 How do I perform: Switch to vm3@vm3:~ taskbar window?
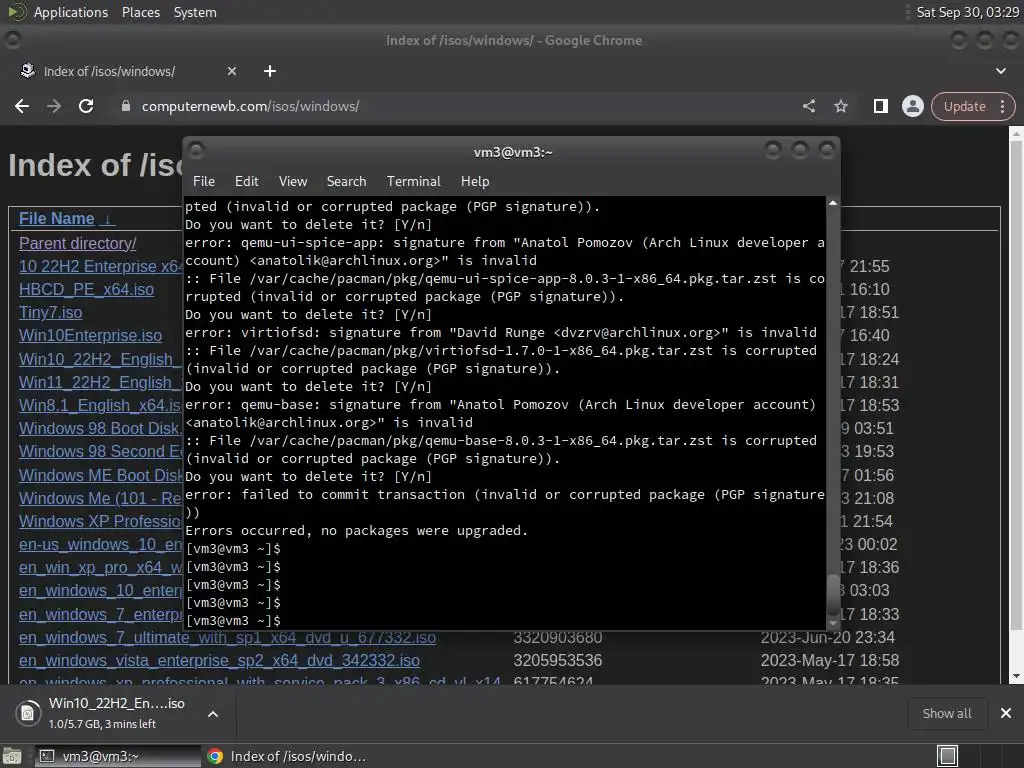[118, 756]
